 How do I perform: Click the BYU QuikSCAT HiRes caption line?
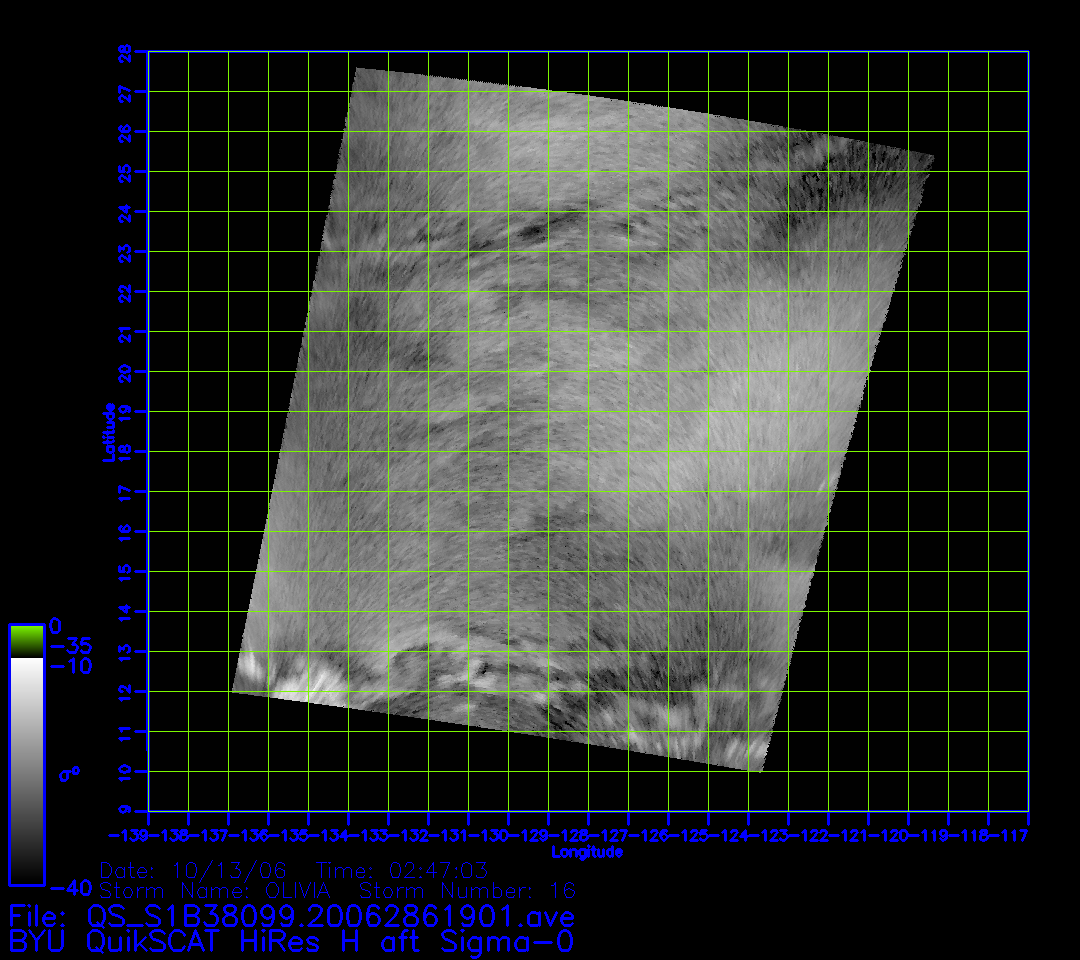(x=291, y=941)
